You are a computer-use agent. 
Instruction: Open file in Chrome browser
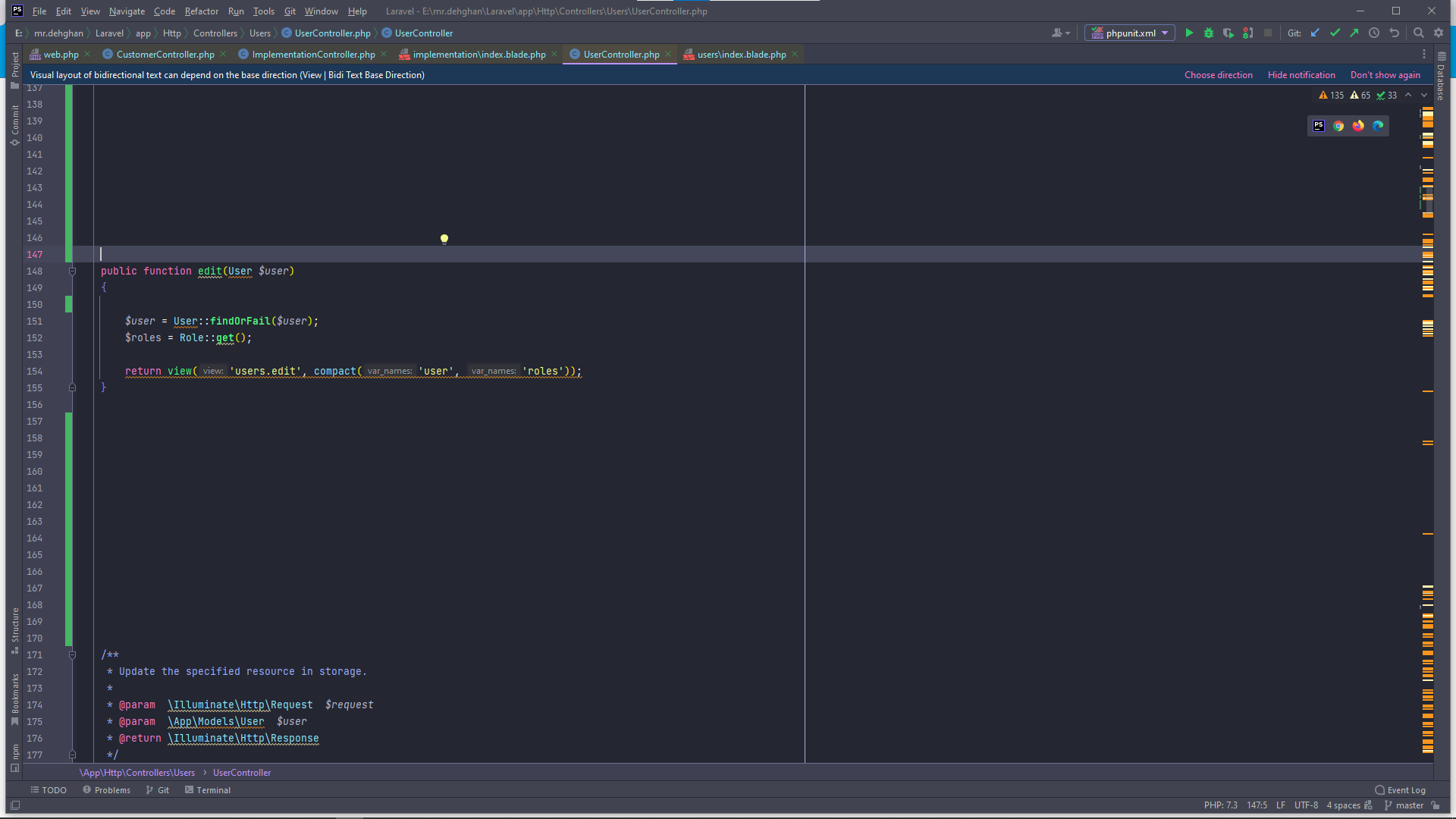pos(1338,126)
